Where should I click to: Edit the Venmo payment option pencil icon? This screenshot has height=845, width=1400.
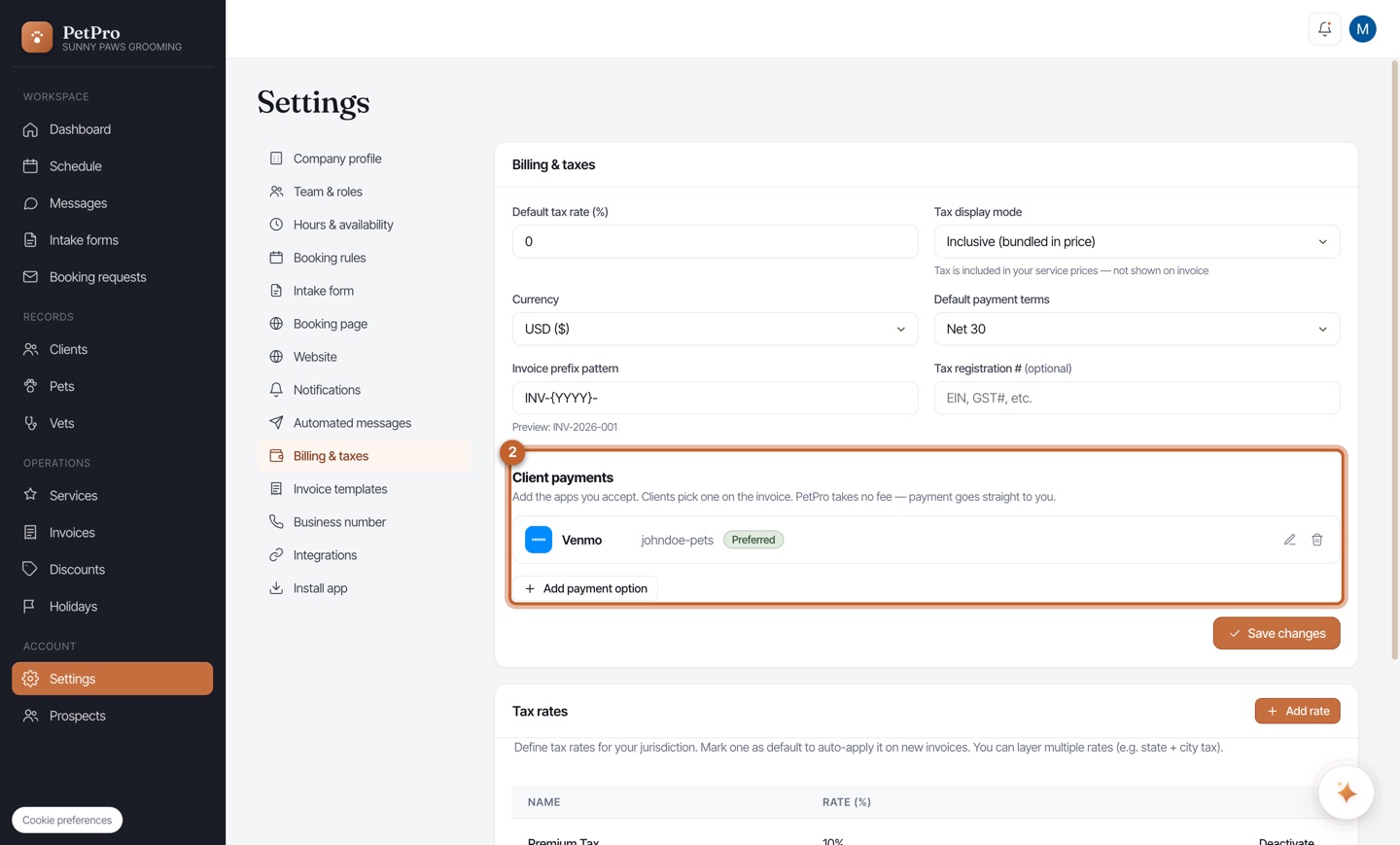pos(1289,540)
